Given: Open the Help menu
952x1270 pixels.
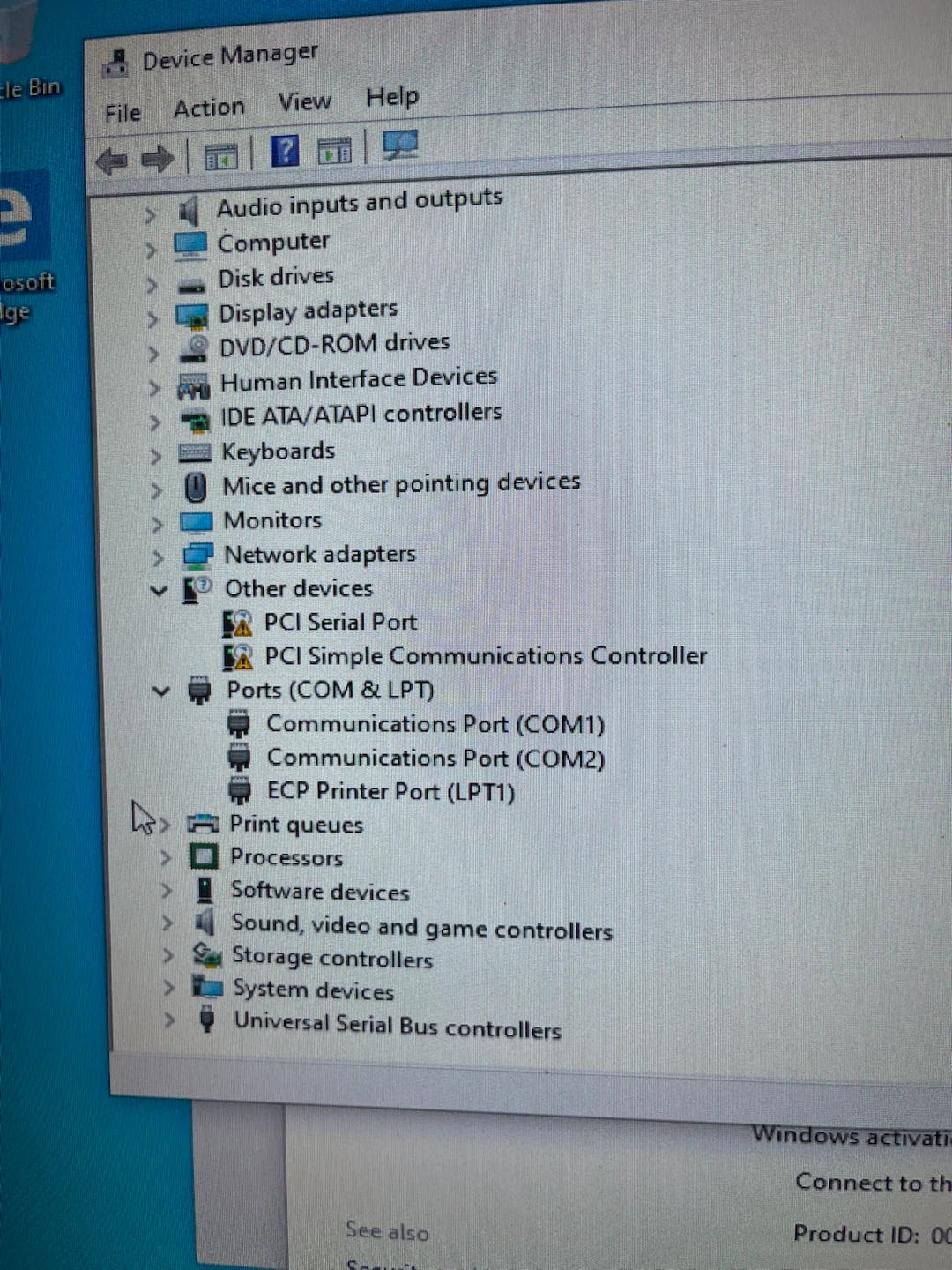Looking at the screenshot, I should click(392, 97).
